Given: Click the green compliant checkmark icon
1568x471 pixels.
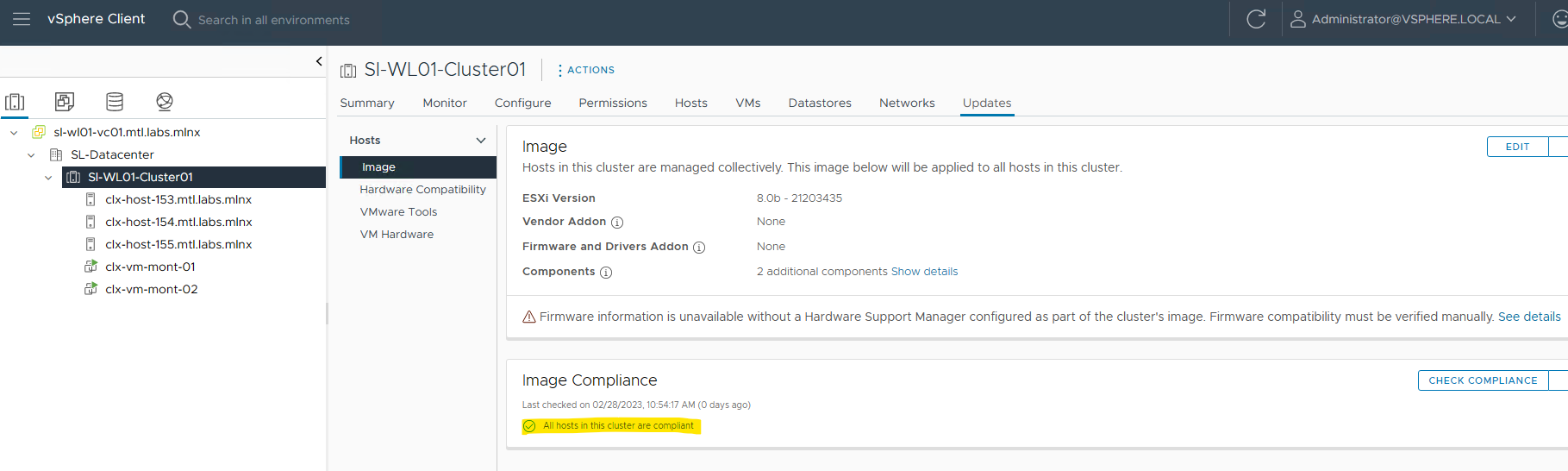Looking at the screenshot, I should [529, 426].
